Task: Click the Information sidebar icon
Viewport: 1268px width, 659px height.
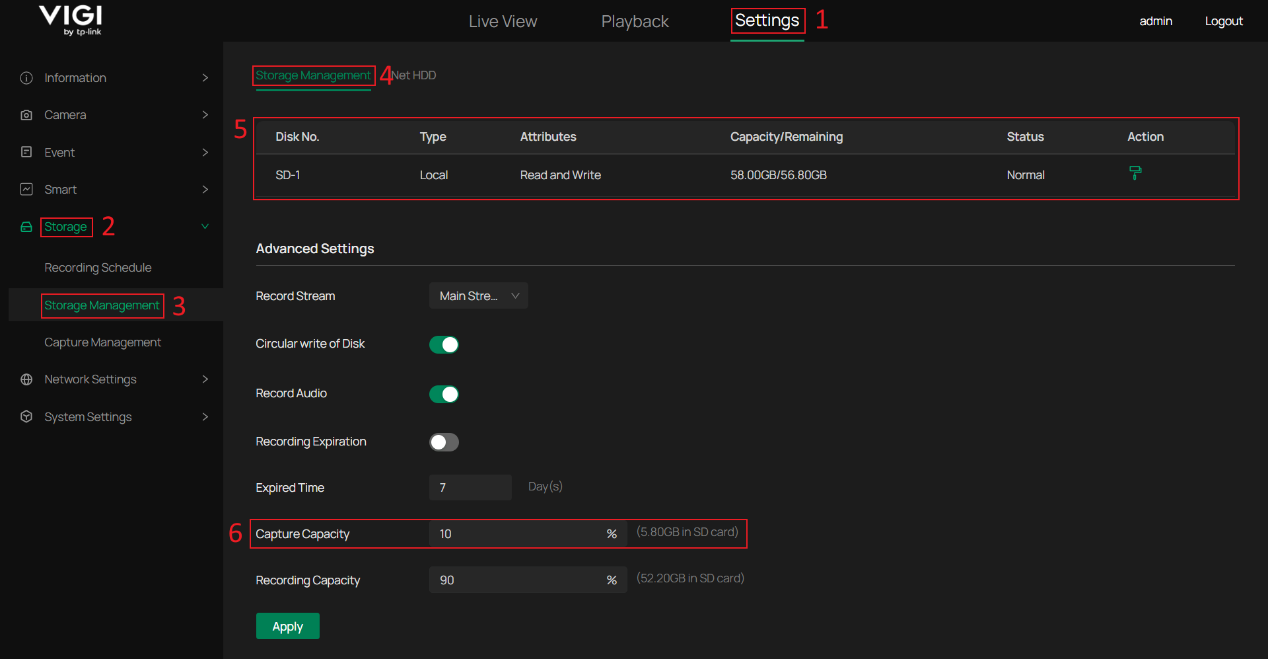Action: [x=25, y=77]
